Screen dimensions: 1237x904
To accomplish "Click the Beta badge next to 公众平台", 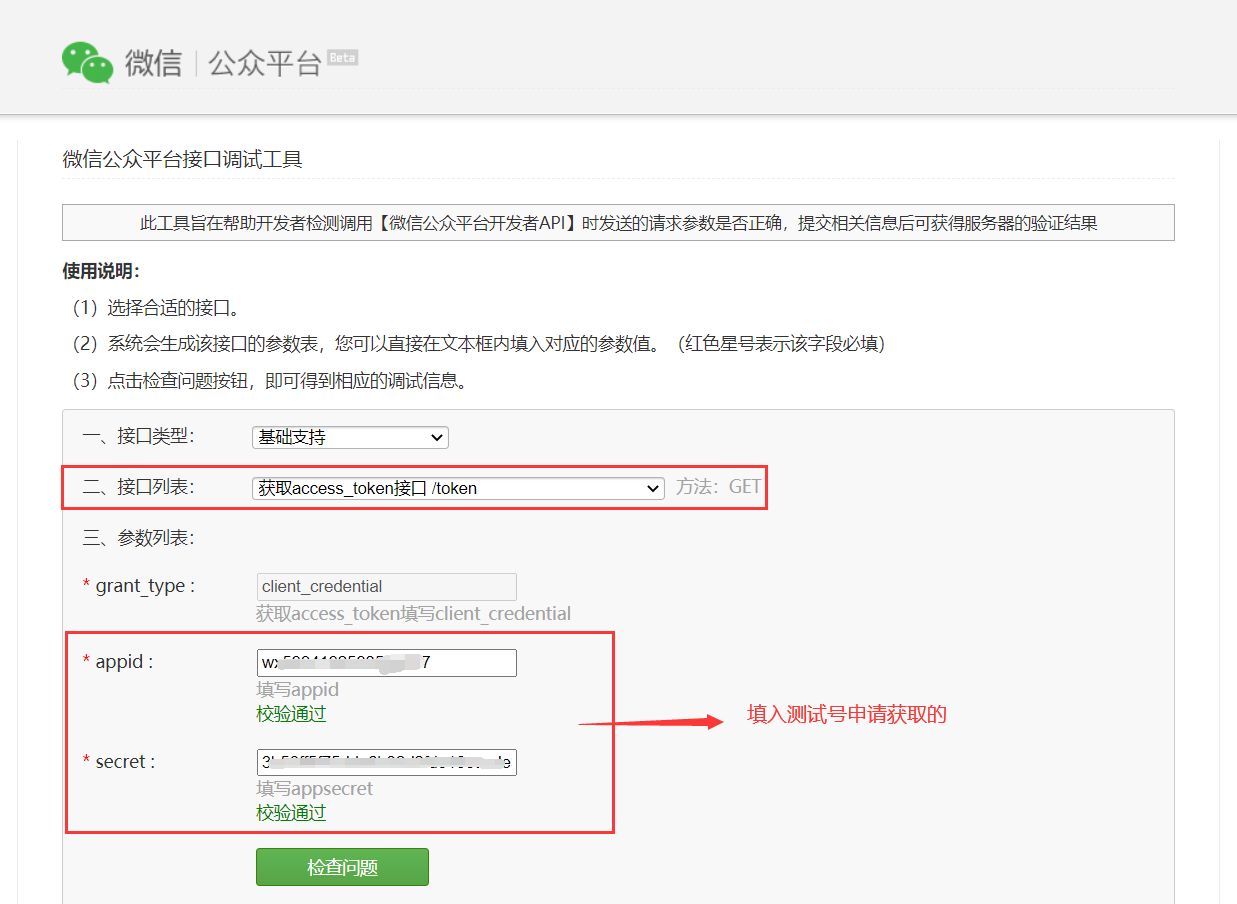I will 341,57.
